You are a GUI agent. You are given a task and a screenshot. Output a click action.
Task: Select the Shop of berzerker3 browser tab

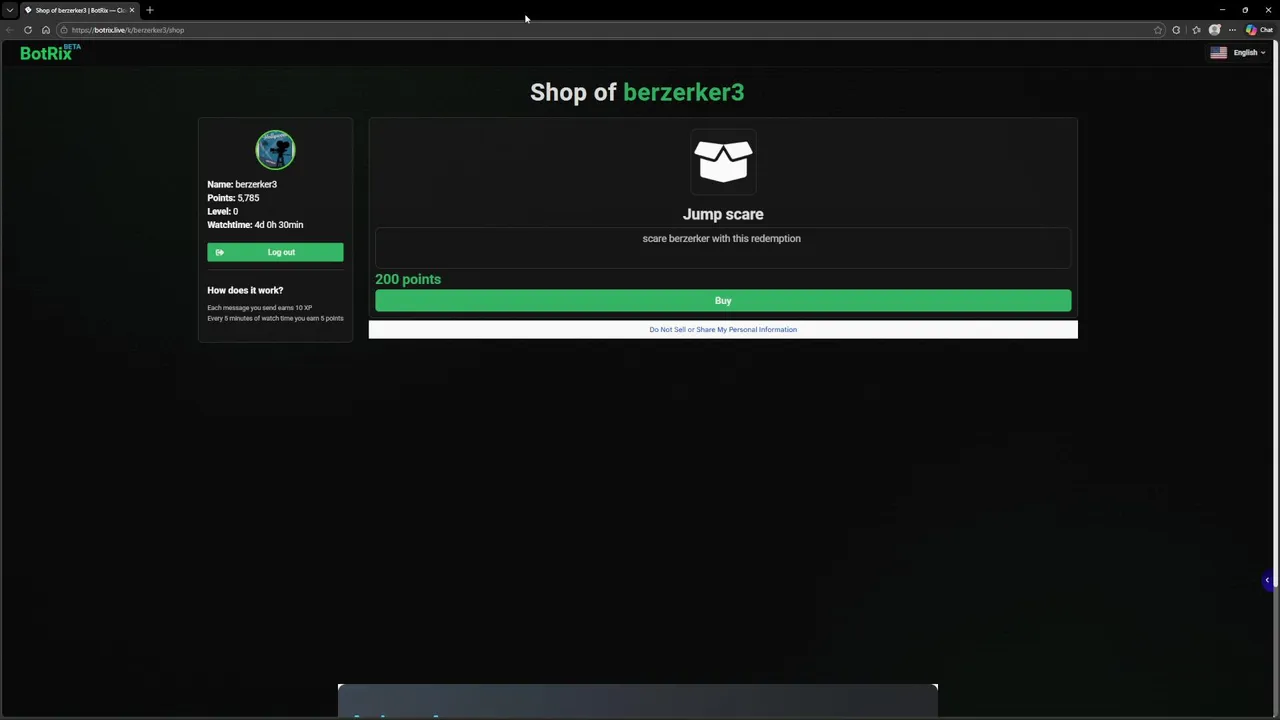tap(80, 10)
